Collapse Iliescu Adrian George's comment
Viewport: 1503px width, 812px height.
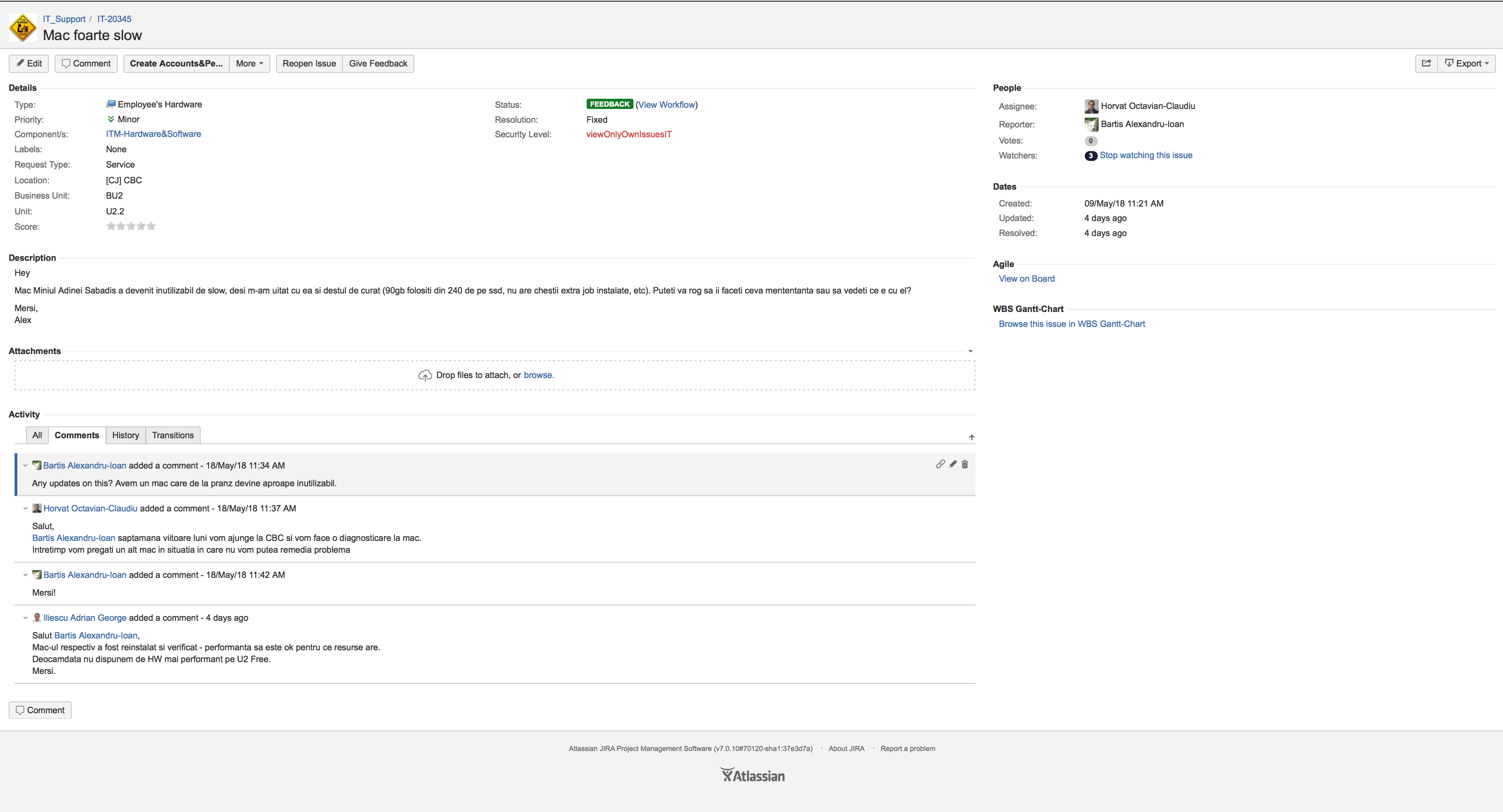[25, 618]
